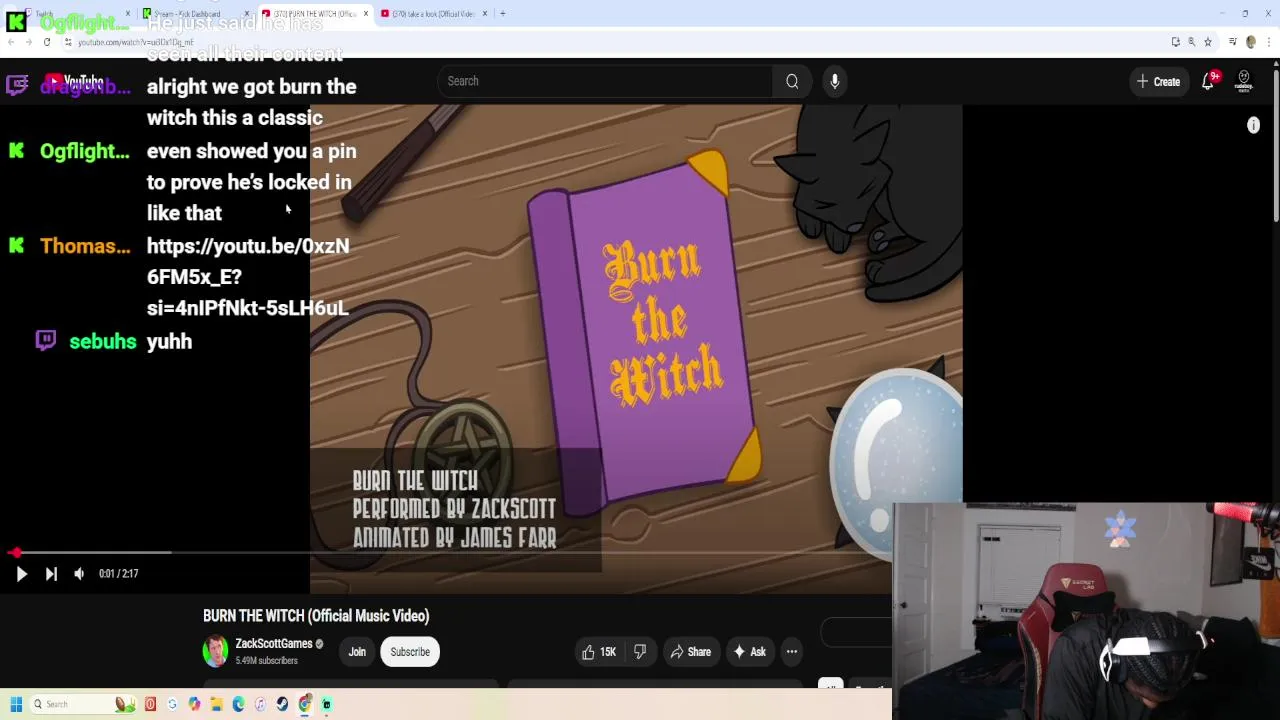Open Microsoft Edge from the taskbar
The image size is (1280, 720).
pos(238,704)
